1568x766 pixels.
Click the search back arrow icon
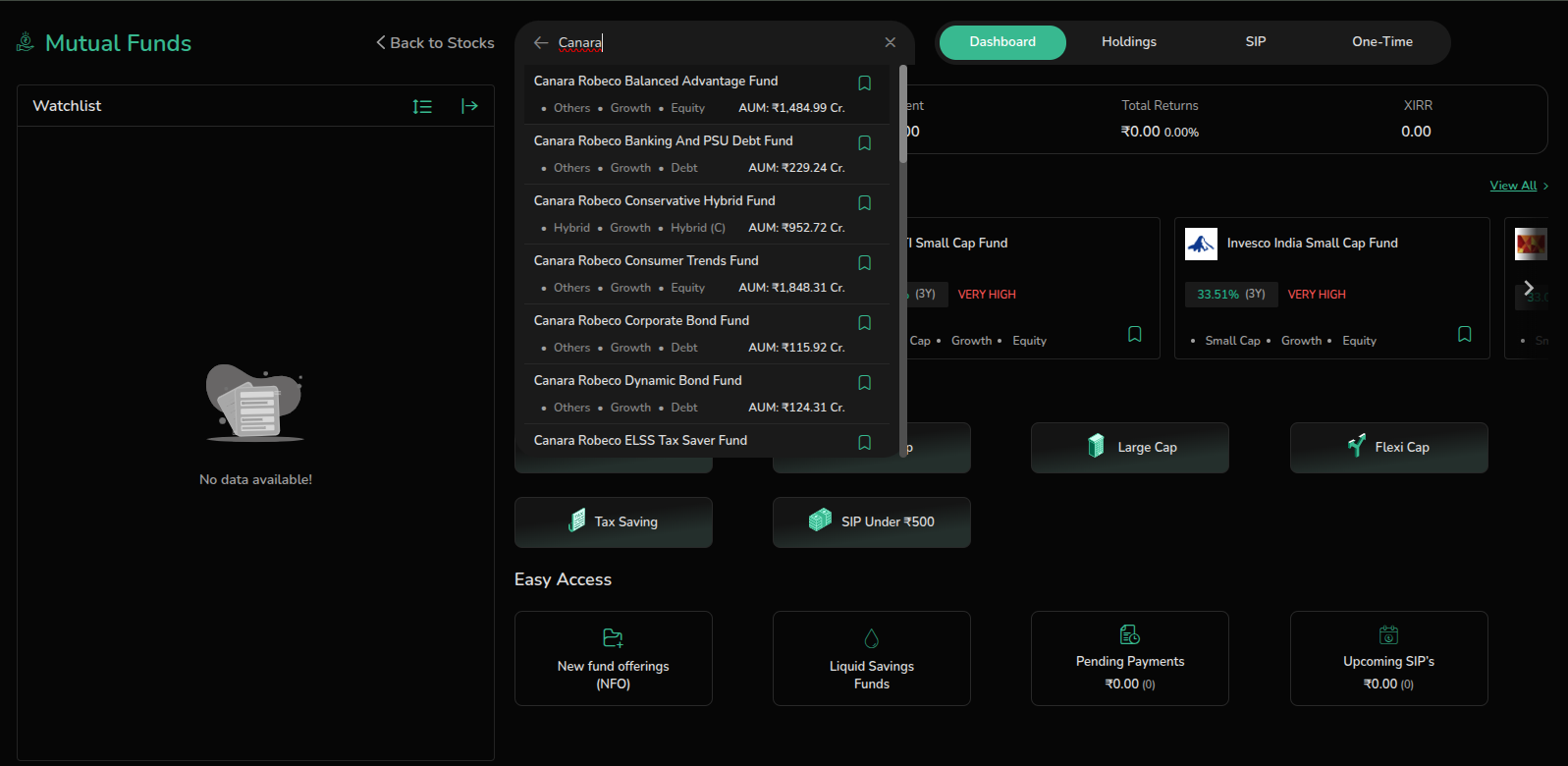541,42
